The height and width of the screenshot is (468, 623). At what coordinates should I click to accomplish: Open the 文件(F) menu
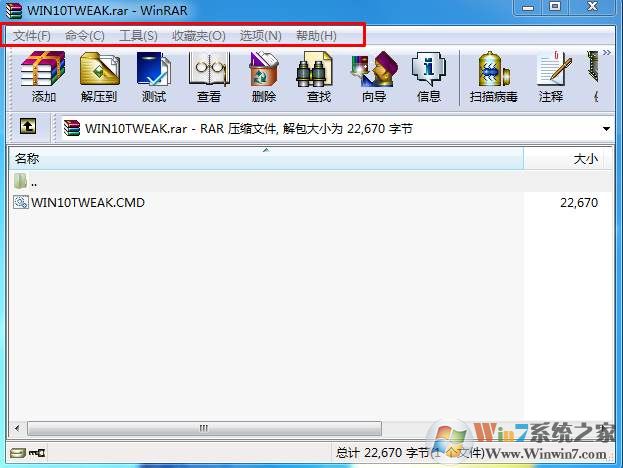tap(32, 36)
